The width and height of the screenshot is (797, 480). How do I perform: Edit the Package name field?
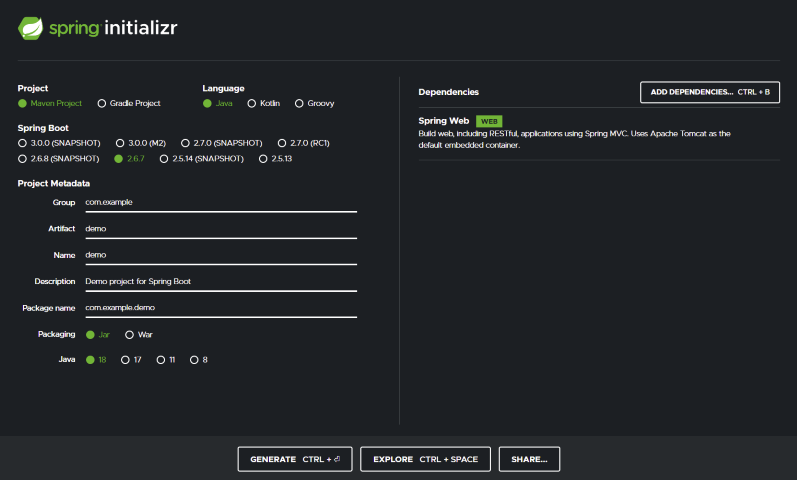coord(220,308)
